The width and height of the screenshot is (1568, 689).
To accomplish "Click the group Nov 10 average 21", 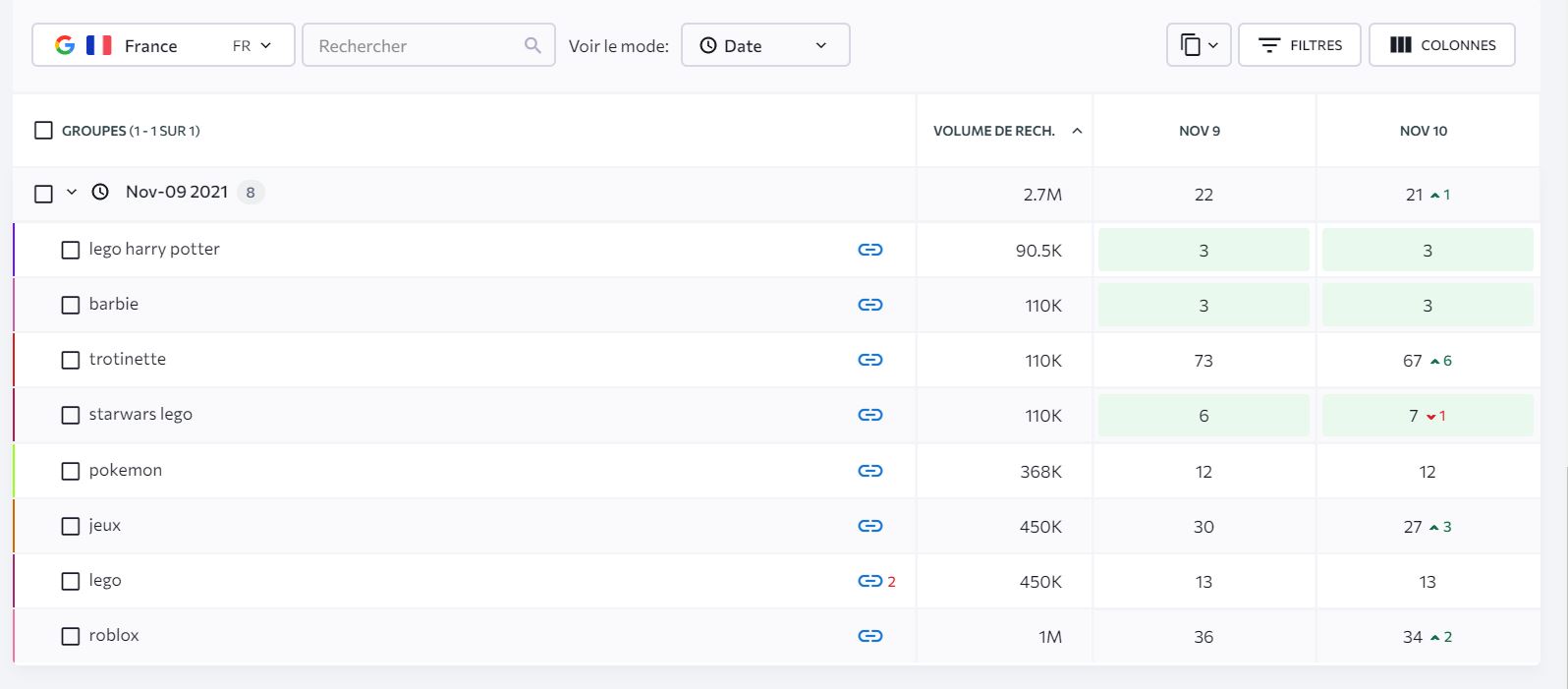I will [1414, 195].
